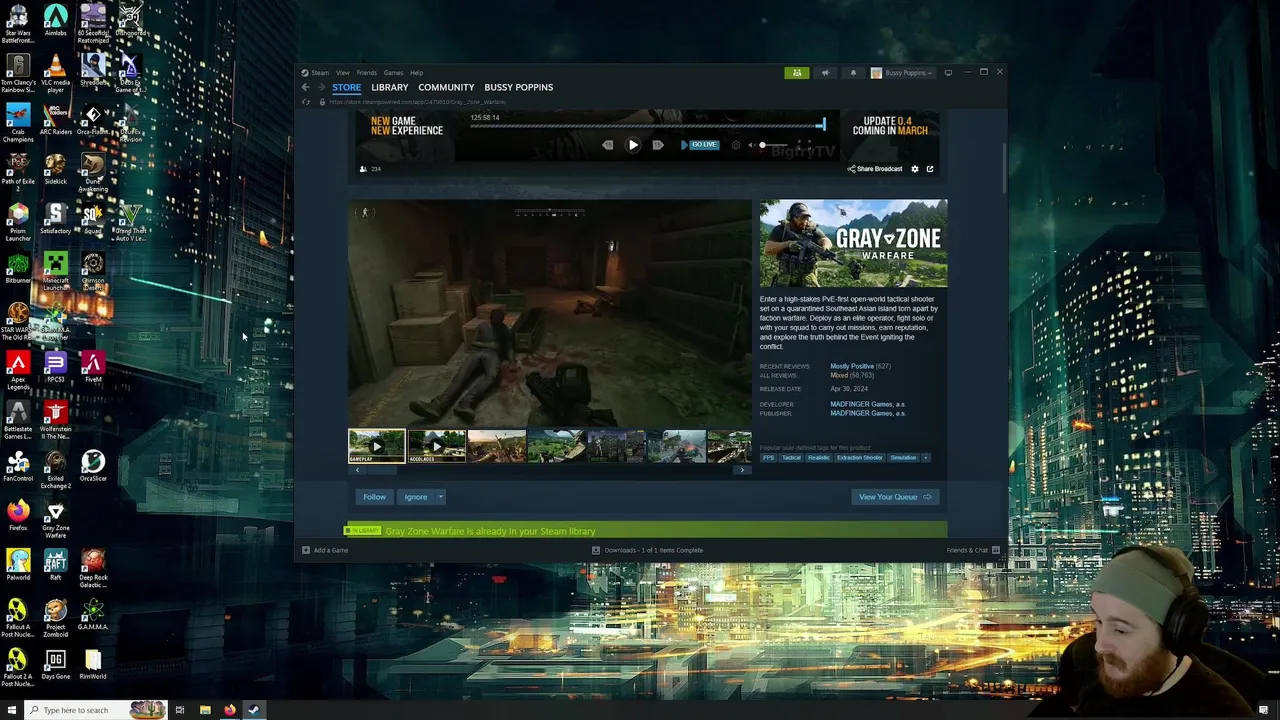Add a new tag with plus button

[925, 458]
